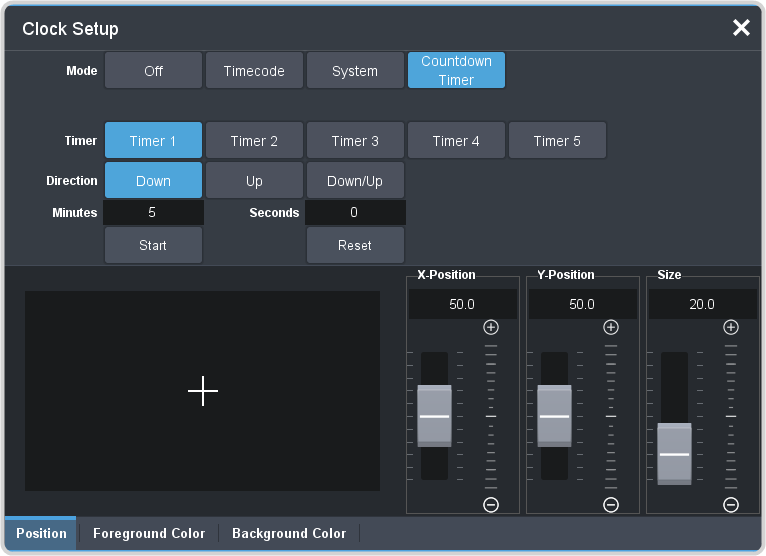The width and height of the screenshot is (766, 556).
Task: Click the Y-Position 50.0 value field
Action: [x=583, y=304]
